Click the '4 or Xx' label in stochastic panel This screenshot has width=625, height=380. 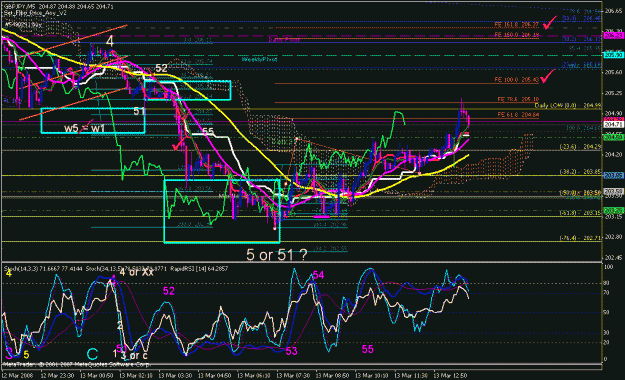(136, 272)
